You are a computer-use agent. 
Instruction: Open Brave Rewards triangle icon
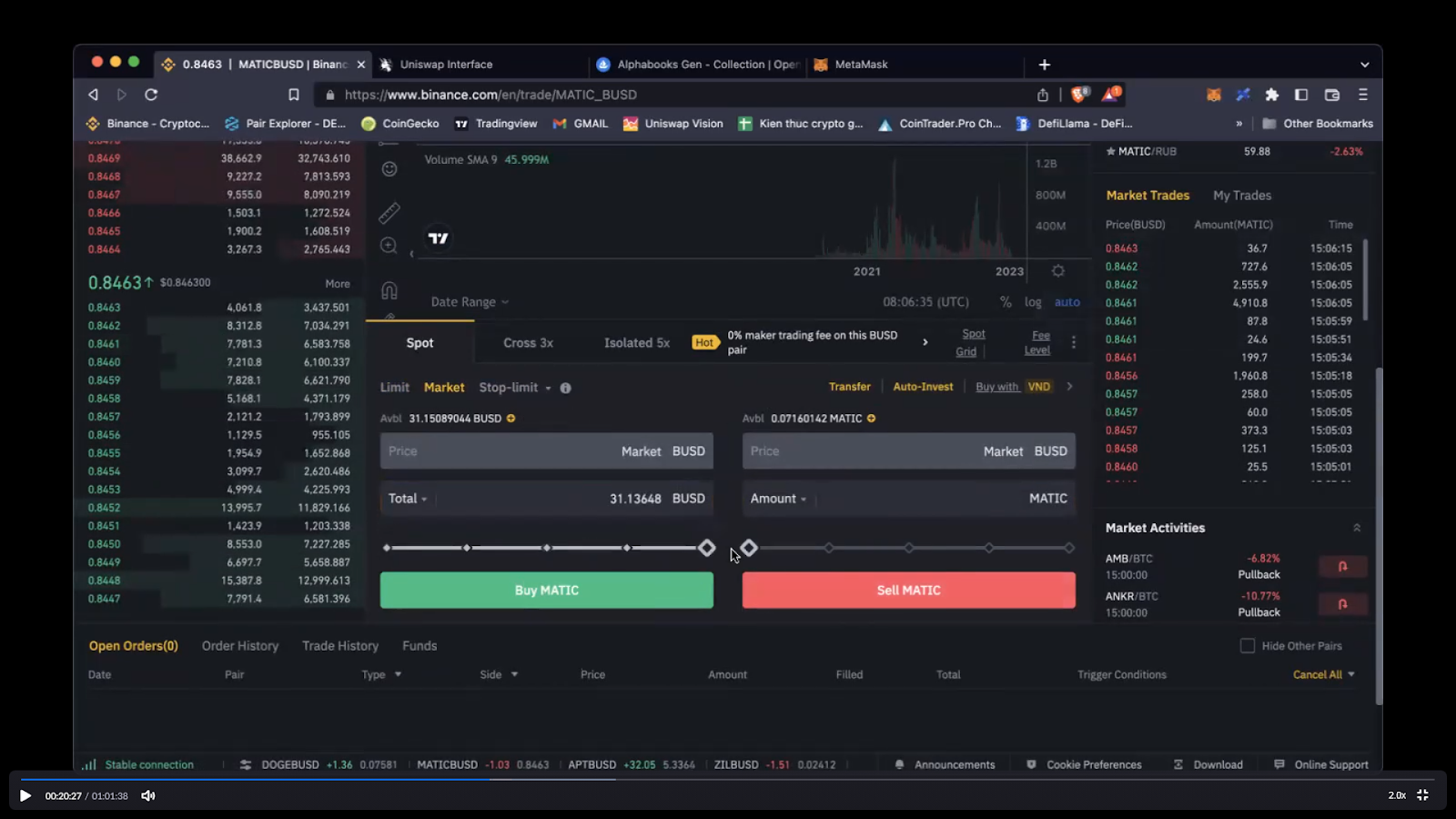tap(1111, 94)
